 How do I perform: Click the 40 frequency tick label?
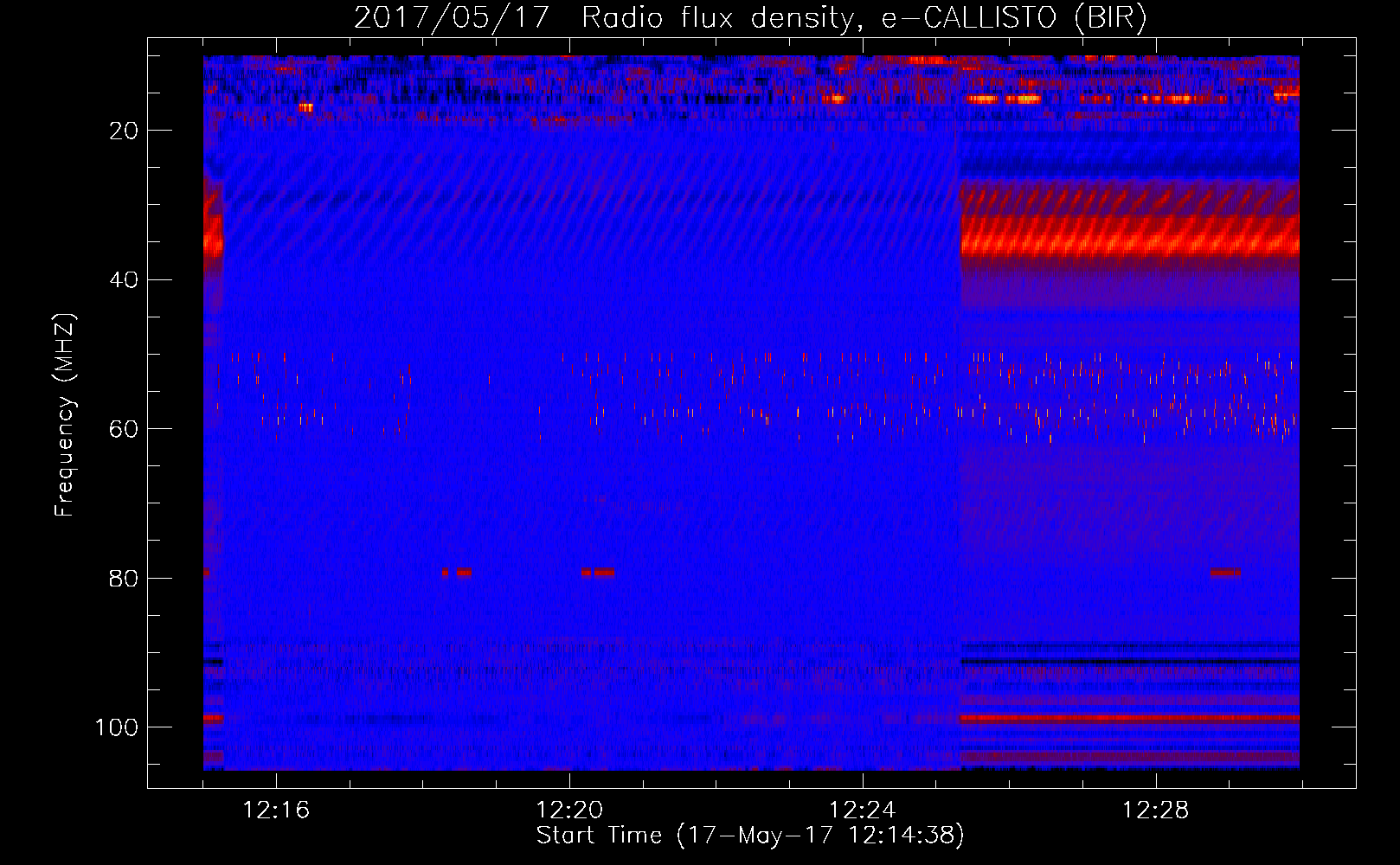(124, 280)
